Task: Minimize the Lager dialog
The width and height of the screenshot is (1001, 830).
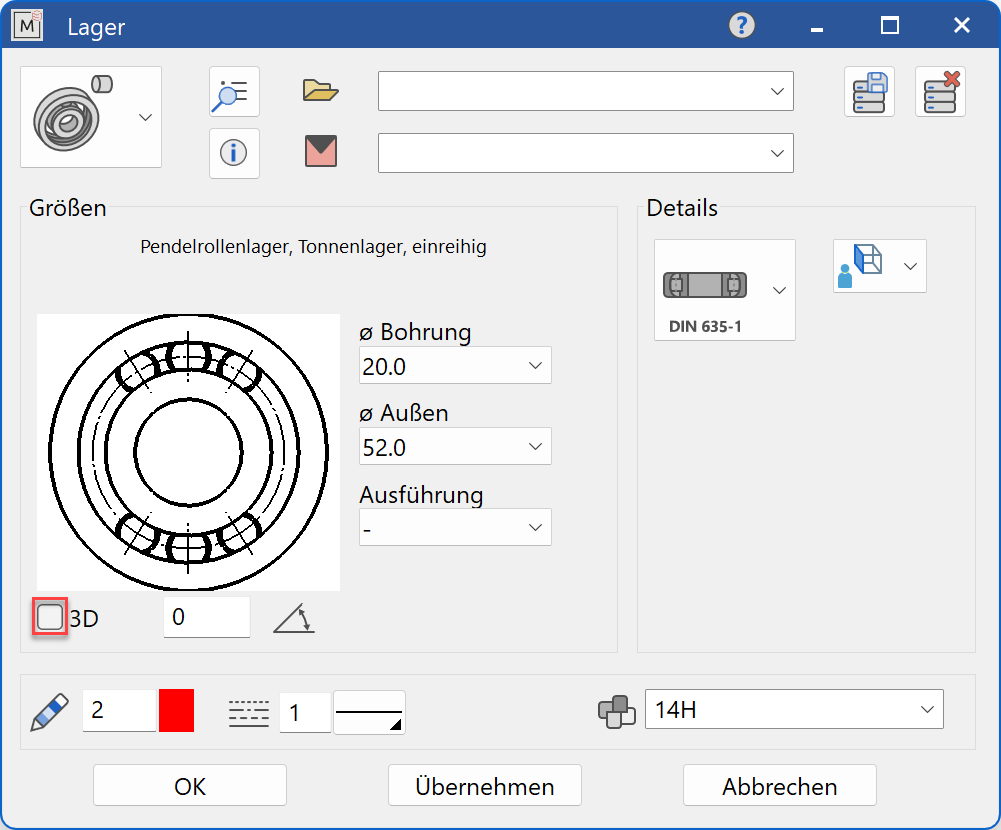Action: click(x=817, y=29)
